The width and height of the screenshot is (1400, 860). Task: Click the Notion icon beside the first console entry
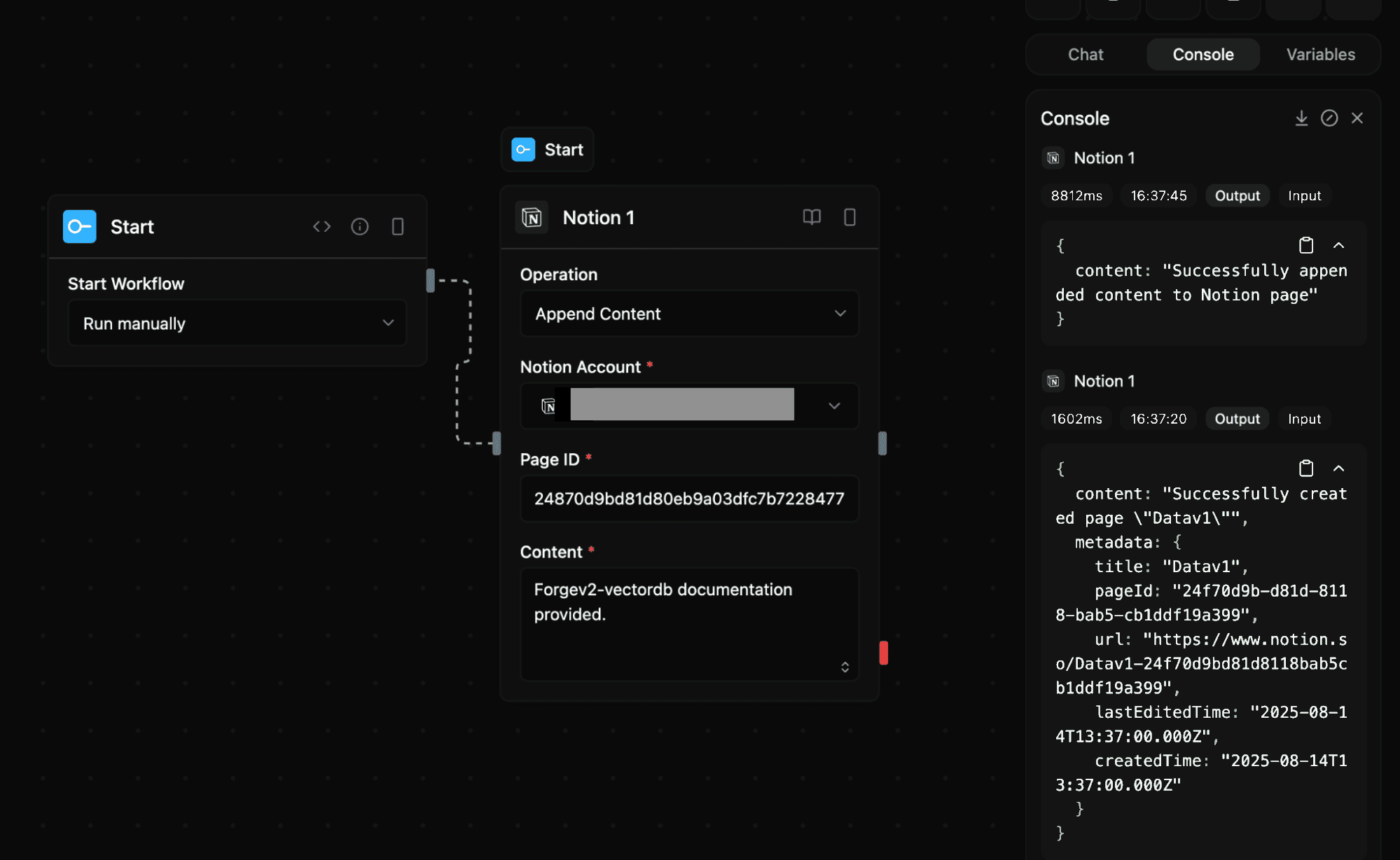pos(1053,158)
